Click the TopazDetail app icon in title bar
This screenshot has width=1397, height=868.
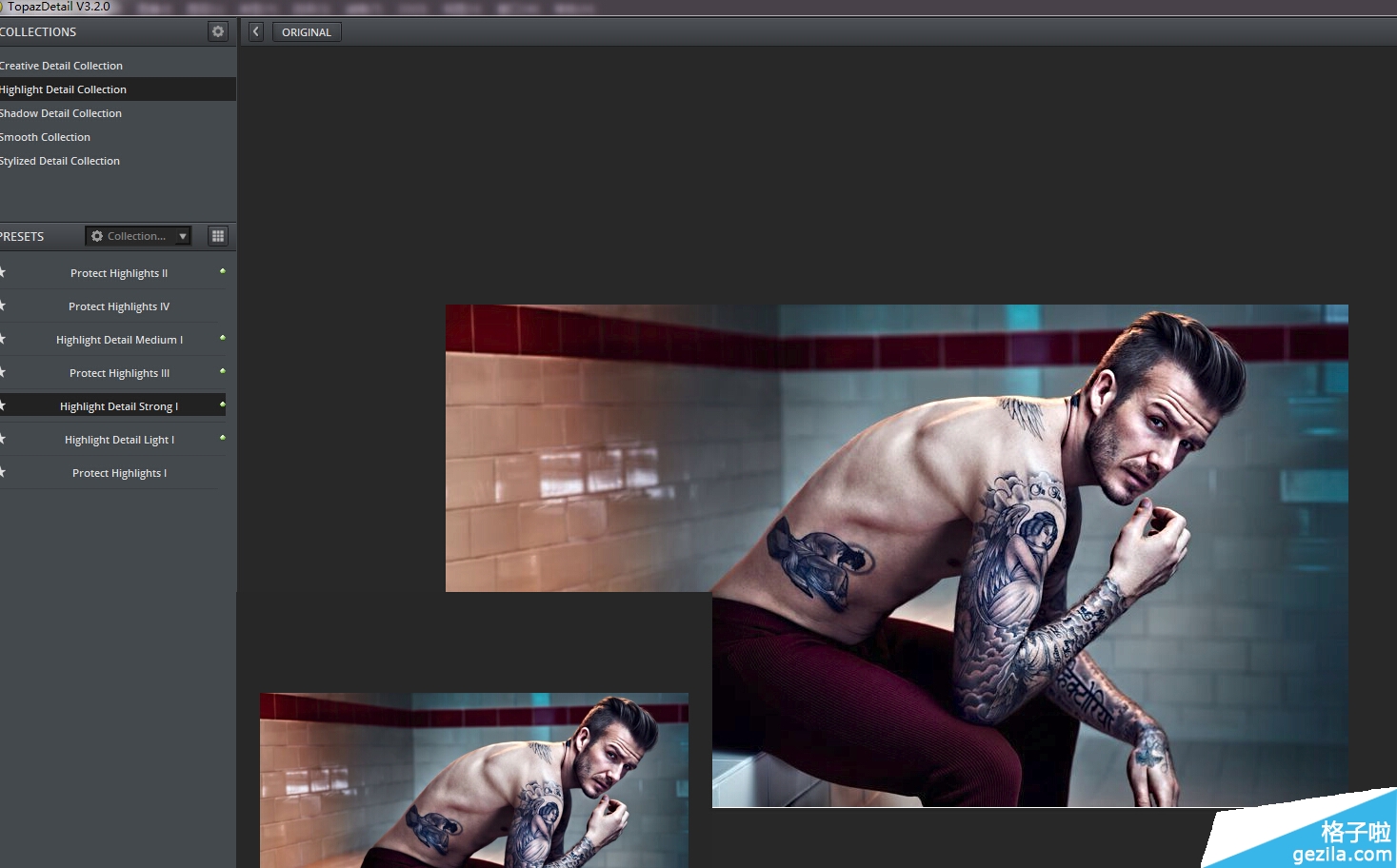(x=3, y=7)
